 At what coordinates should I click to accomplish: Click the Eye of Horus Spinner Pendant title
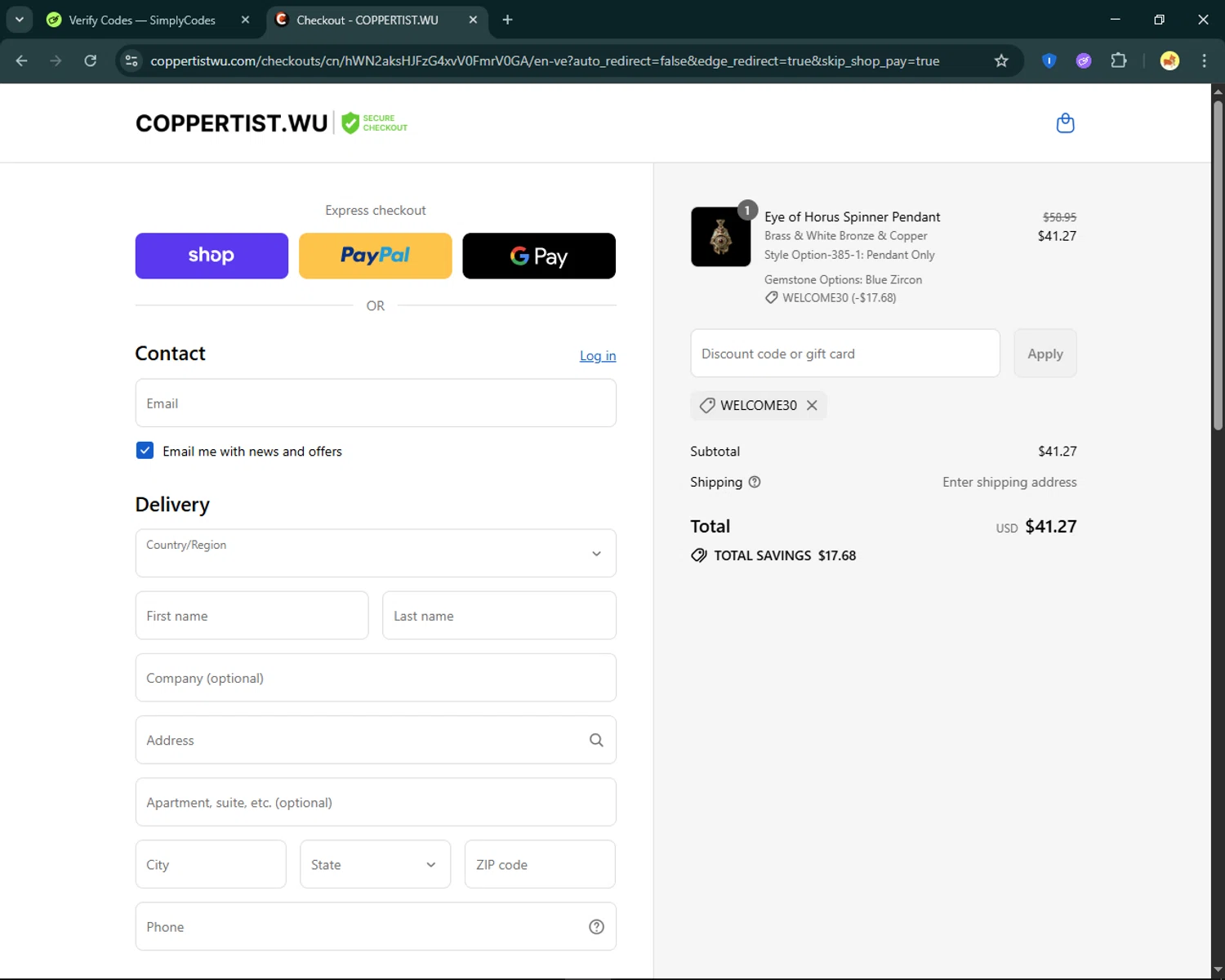(852, 217)
